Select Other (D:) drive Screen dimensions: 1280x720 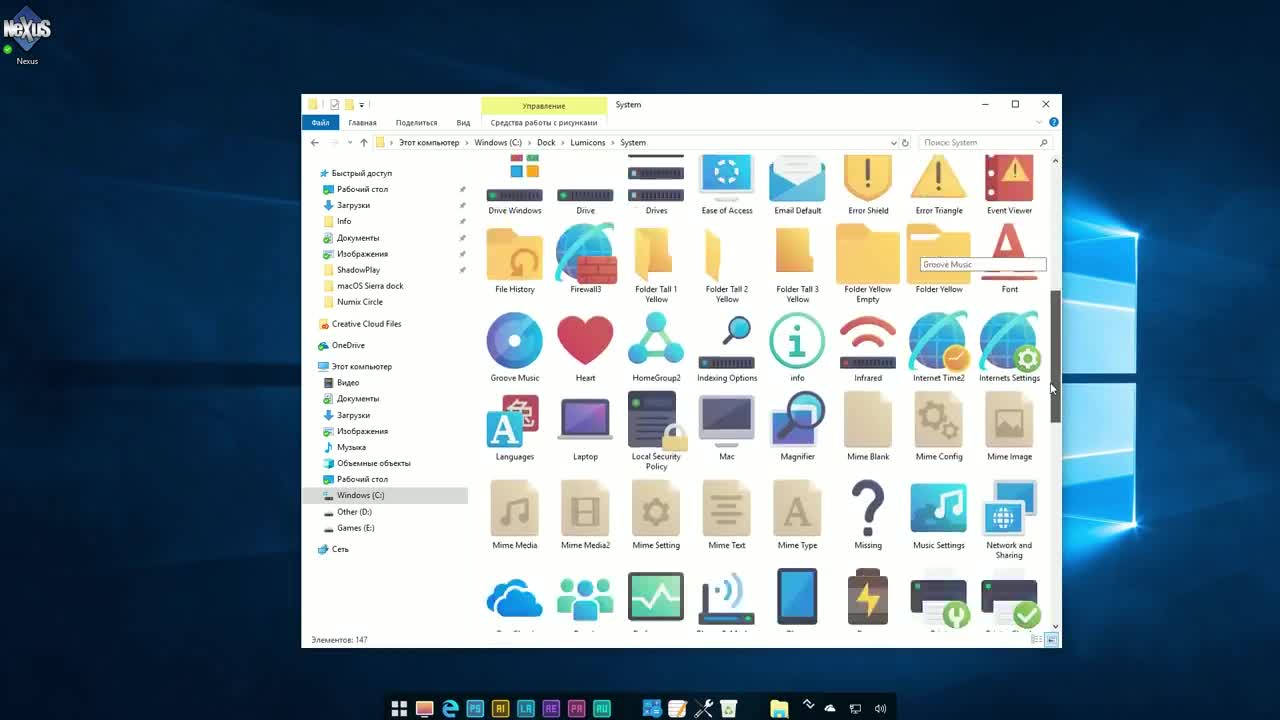click(354, 511)
